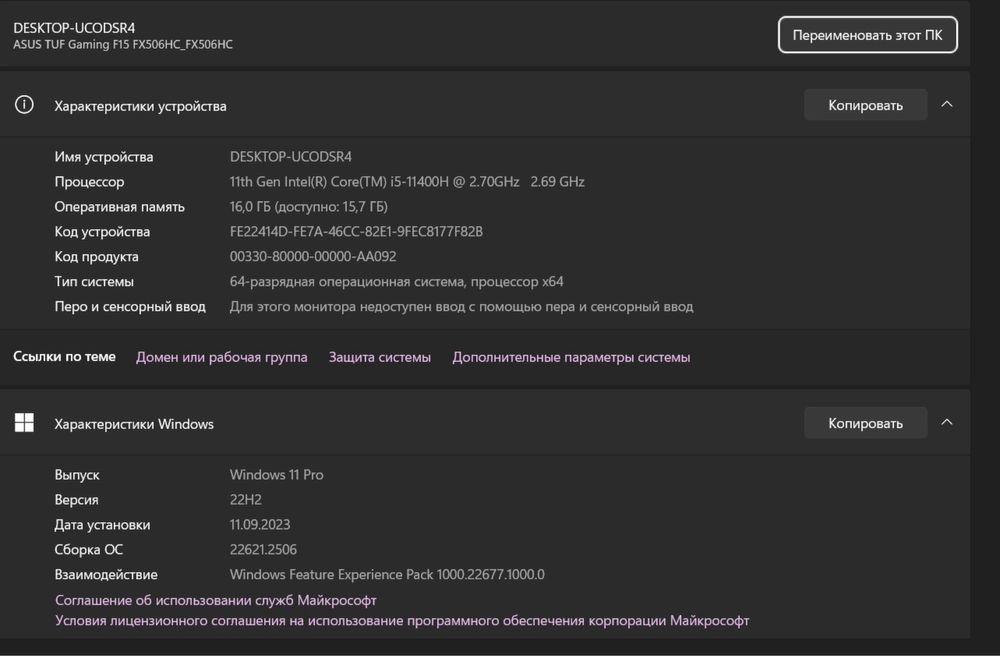
Task: Click the Характеристики Windows header title
Action: (x=134, y=424)
